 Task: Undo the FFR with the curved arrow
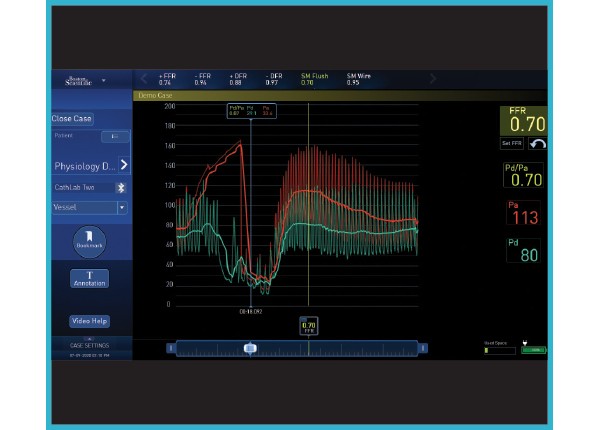[536, 145]
